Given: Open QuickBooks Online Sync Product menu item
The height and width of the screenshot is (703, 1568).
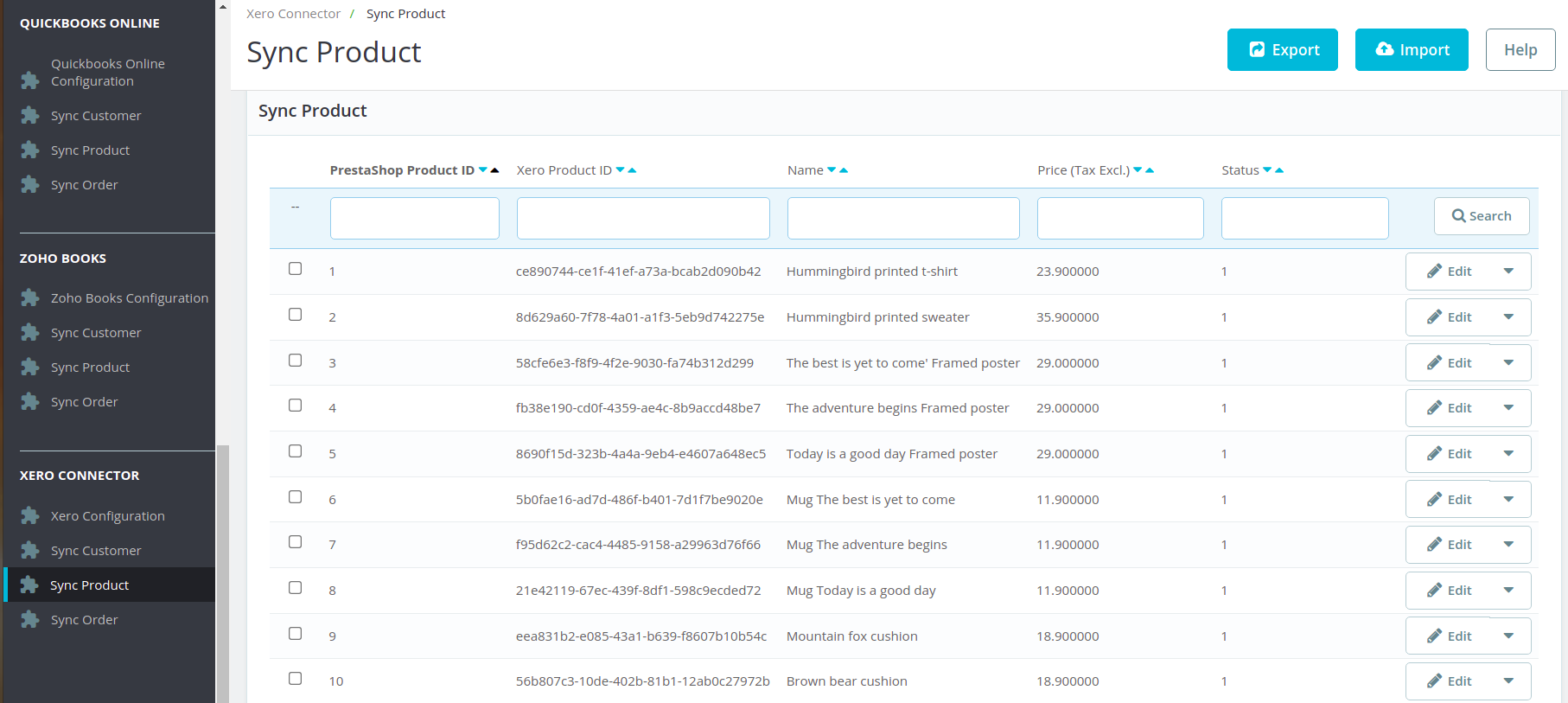Looking at the screenshot, I should click(90, 150).
